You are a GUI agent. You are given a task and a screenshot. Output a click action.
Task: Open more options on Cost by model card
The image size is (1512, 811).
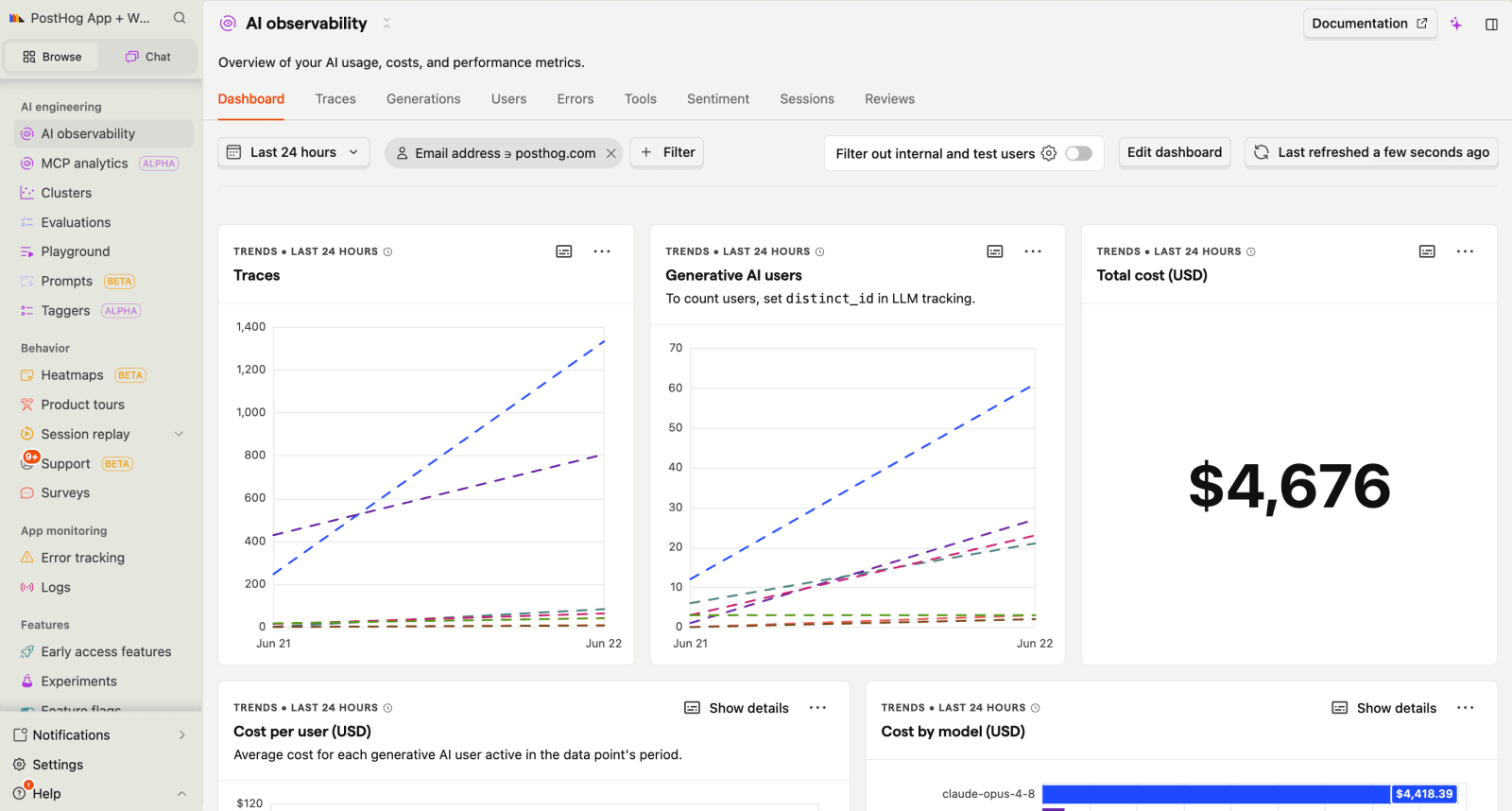click(1465, 708)
